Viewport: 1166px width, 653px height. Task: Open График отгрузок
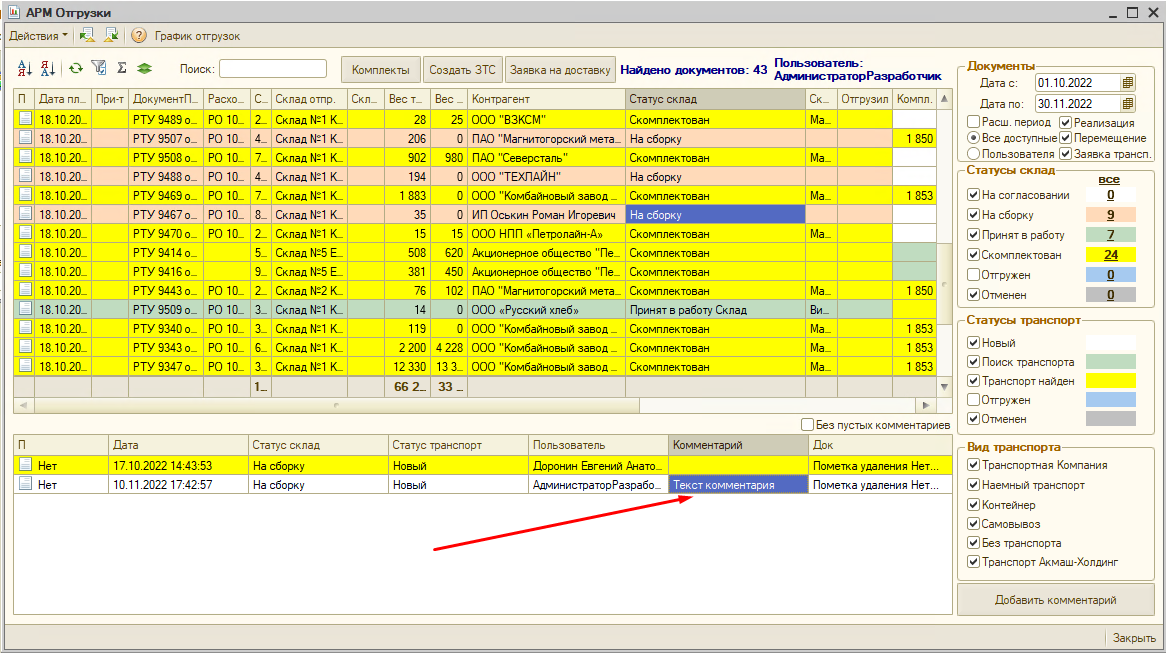point(197,36)
